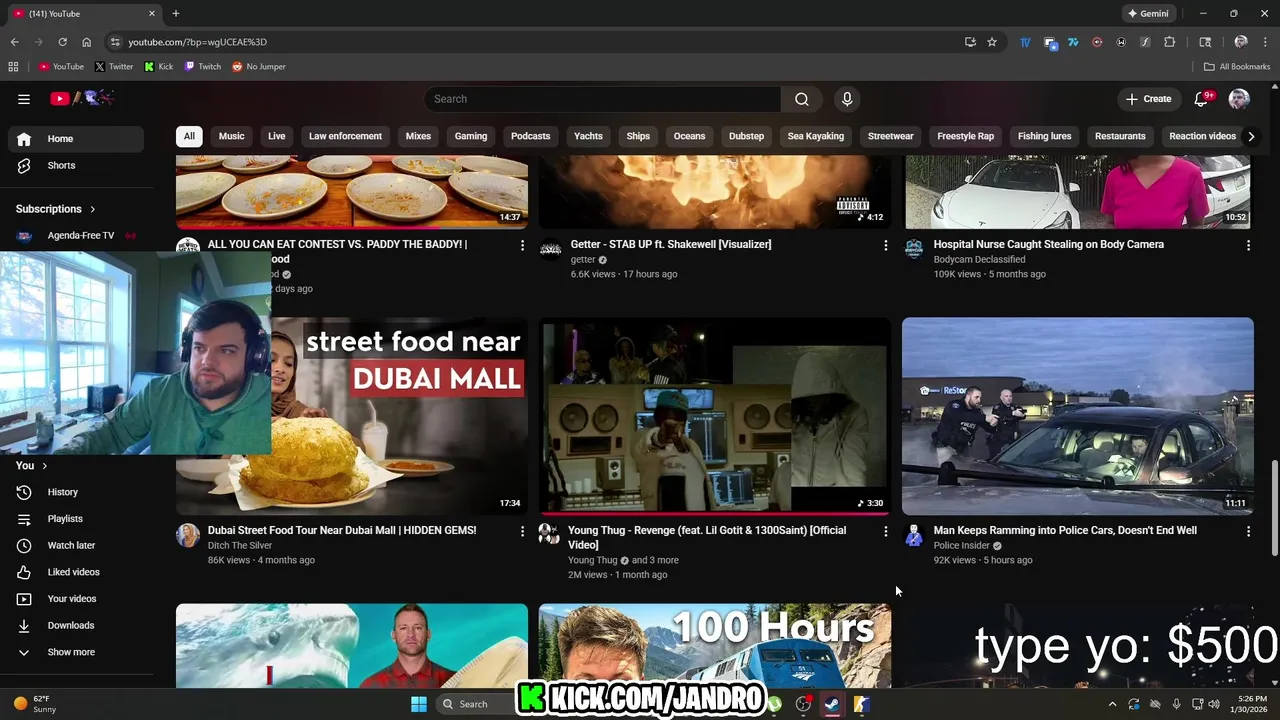Image resolution: width=1280 pixels, height=720 pixels.
Task: Open Police Insider channel avatar
Action: (x=913, y=535)
